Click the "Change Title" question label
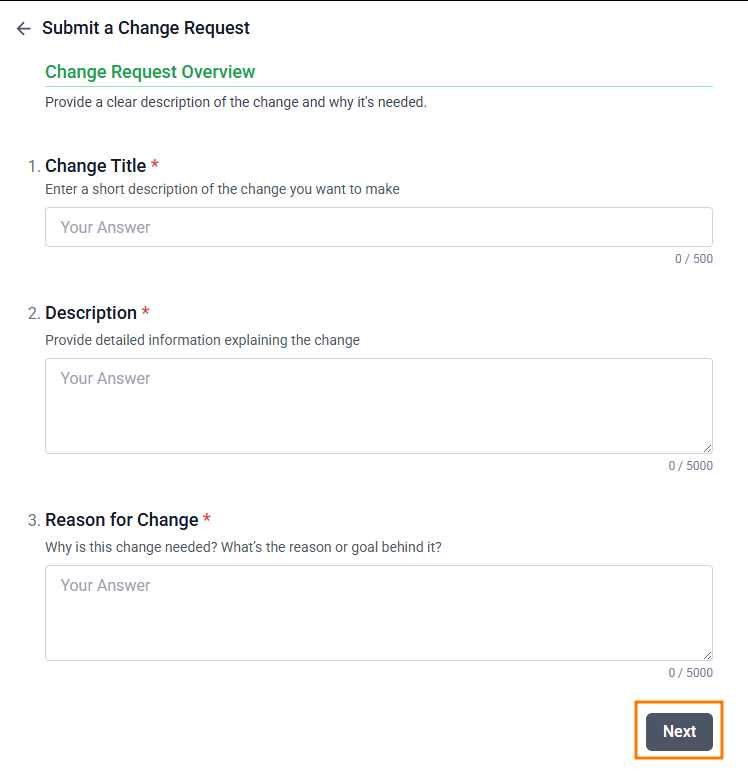The height and width of the screenshot is (784, 748). tap(96, 166)
